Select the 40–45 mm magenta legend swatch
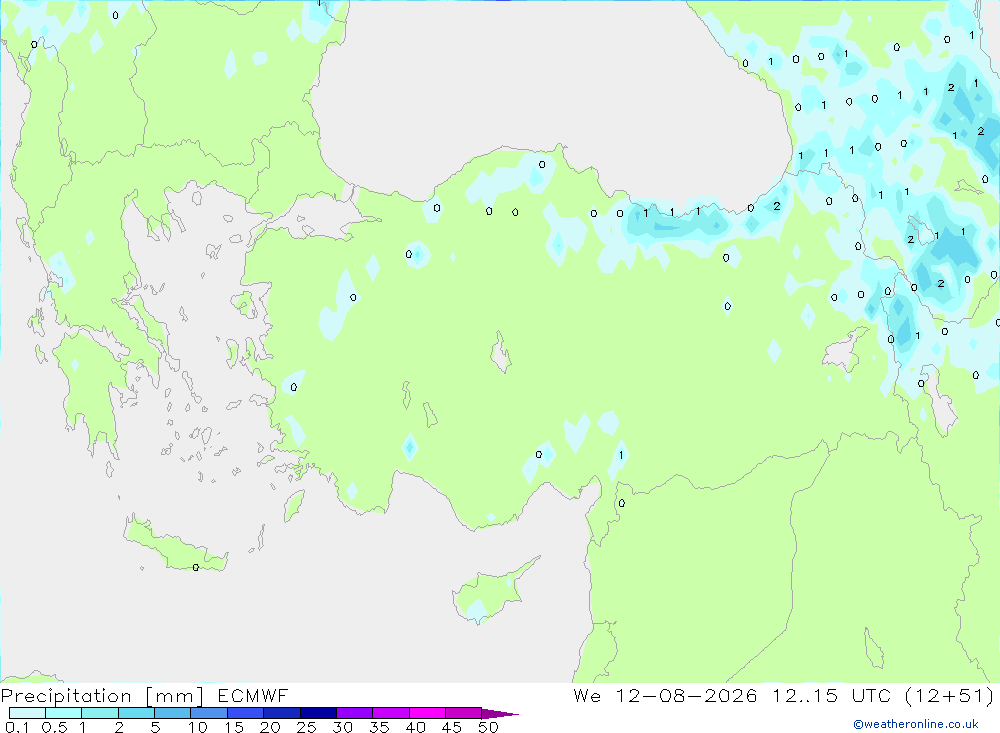 coord(427,713)
